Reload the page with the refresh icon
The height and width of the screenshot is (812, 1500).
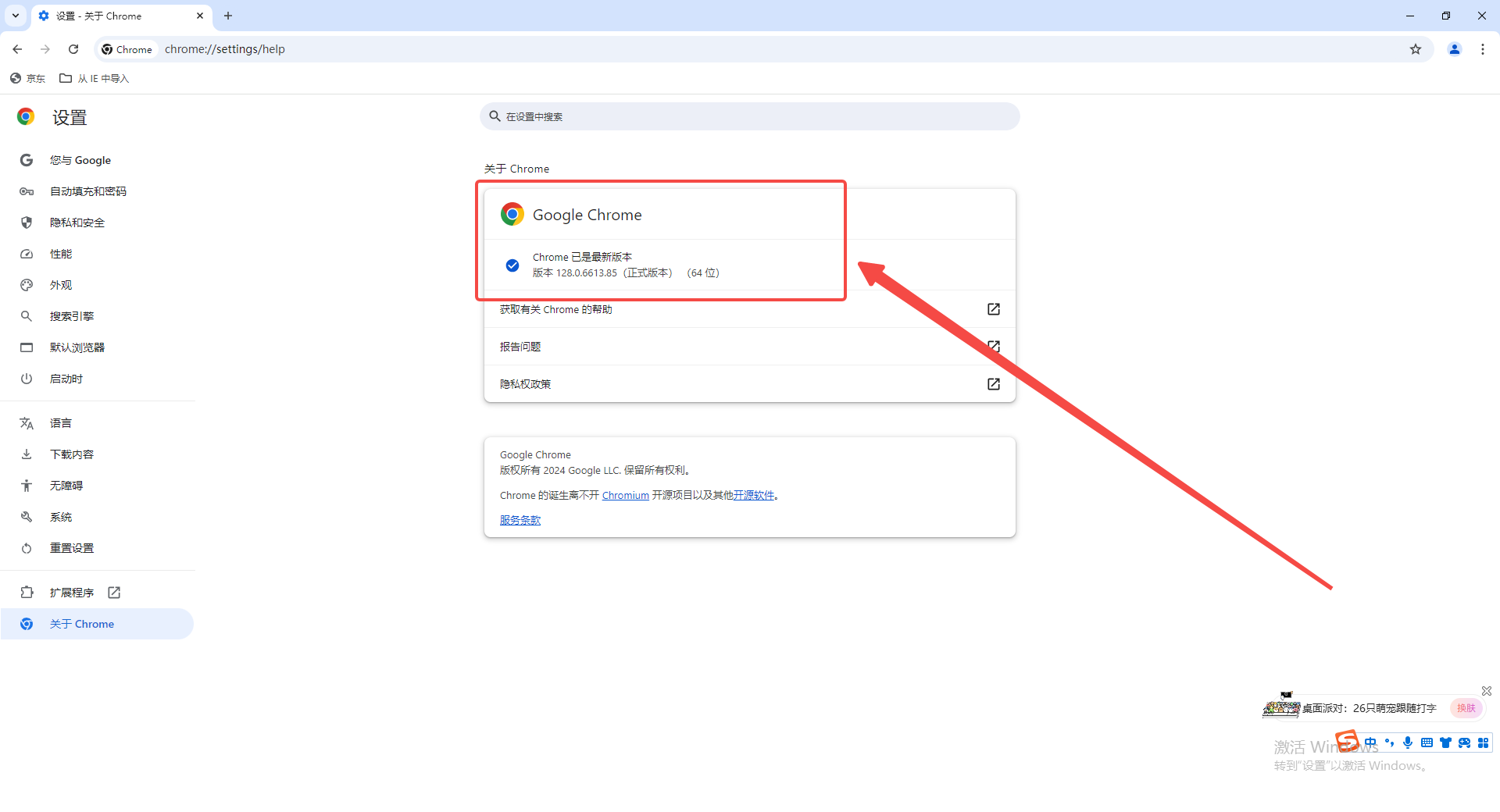click(73, 49)
